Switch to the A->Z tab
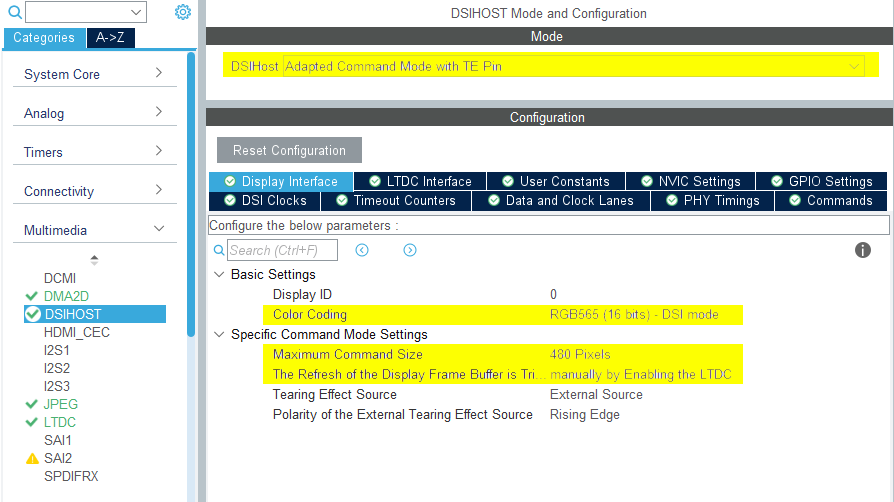This screenshot has height=502, width=894. [x=110, y=38]
